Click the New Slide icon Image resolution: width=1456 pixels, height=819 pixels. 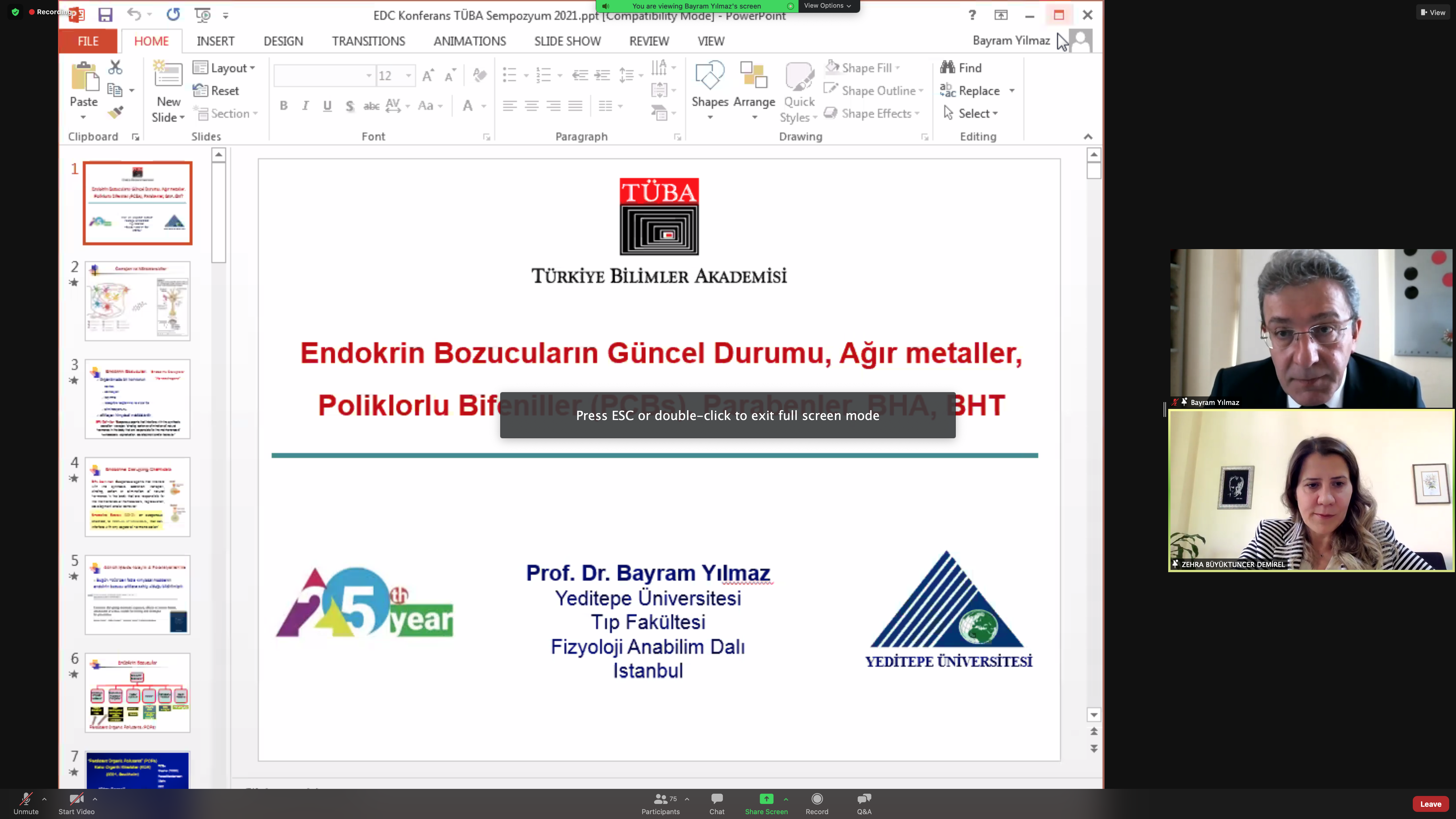point(168,73)
